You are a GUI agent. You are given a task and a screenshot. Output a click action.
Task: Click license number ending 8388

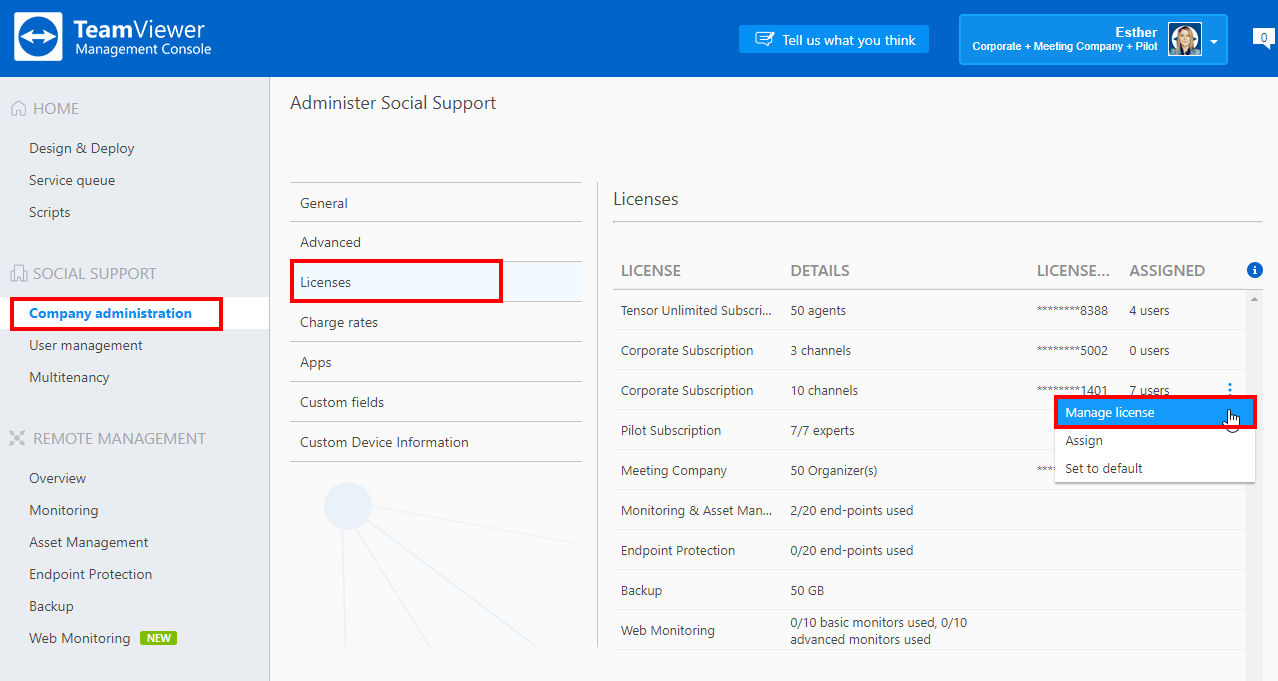[1072, 310]
